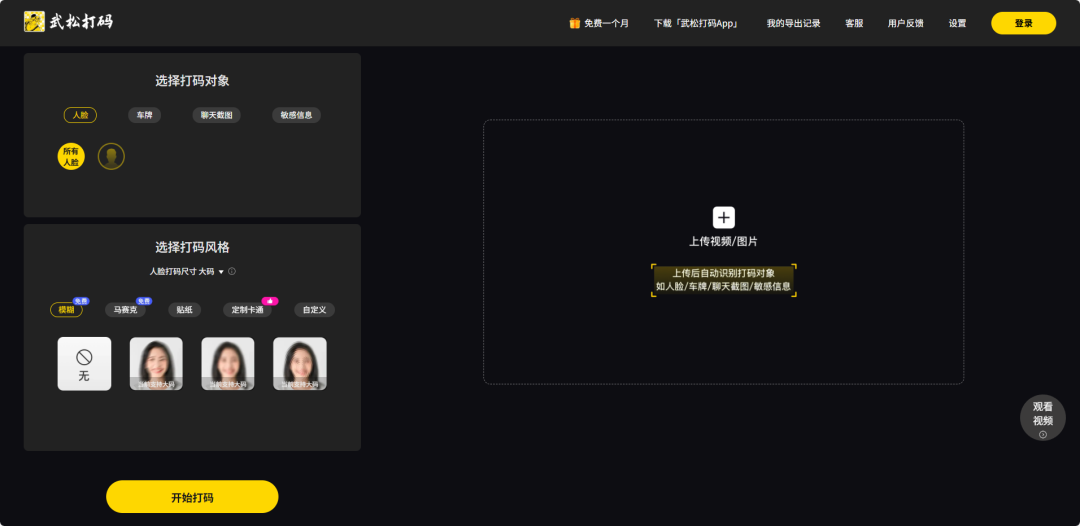
Task: Toggle the 所有人脸 selection circle
Action: pos(71,156)
